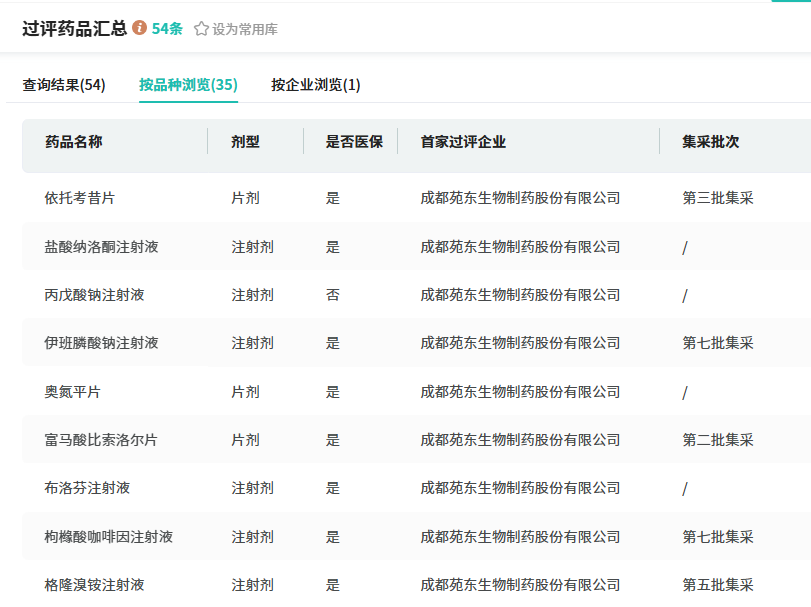Viewport: 811px width, 607px height.
Task: Open the 枸橼酸咖啡因注射液 entry
Action: point(108,537)
